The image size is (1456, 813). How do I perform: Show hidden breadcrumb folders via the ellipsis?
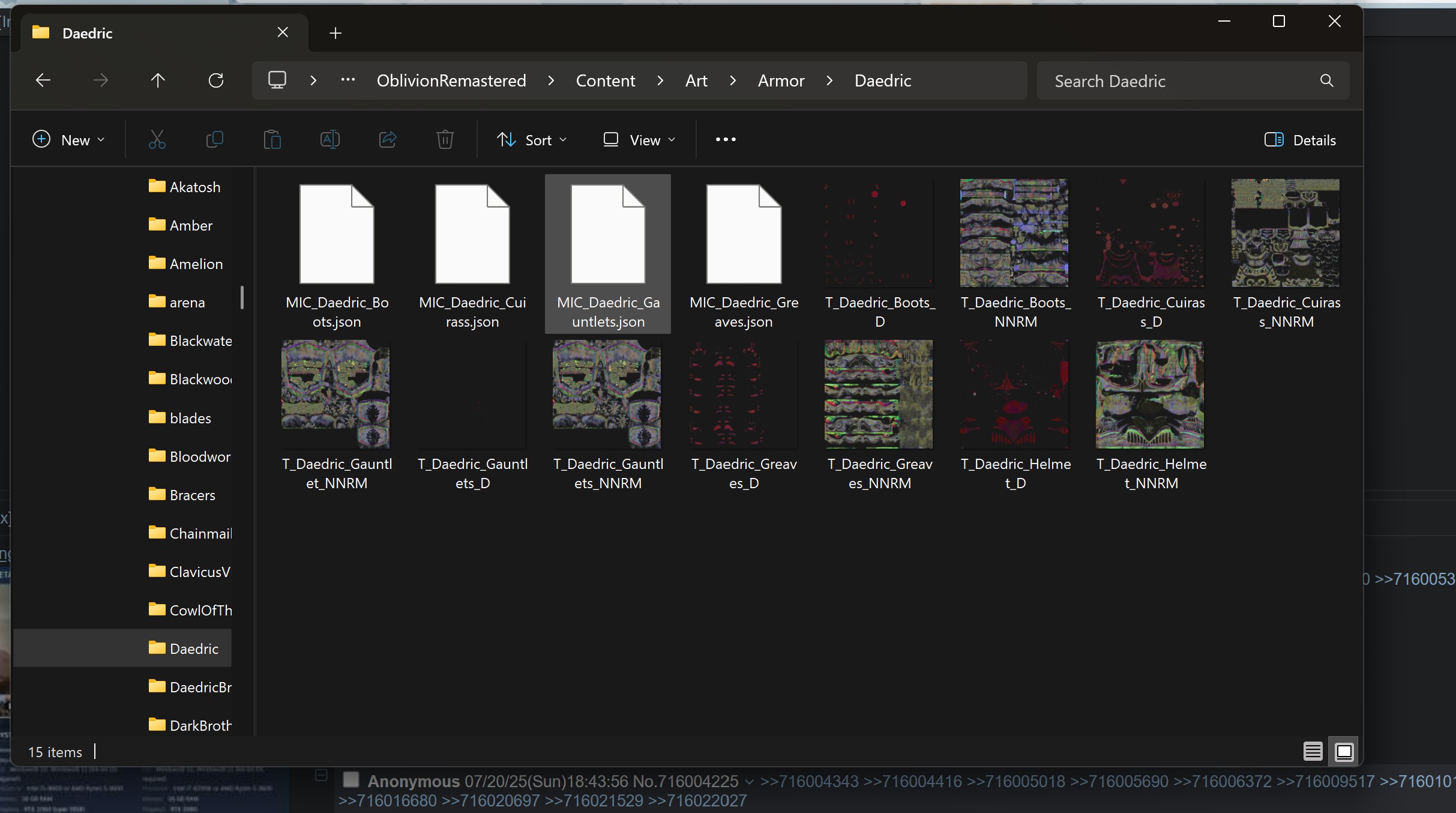pyautogui.click(x=348, y=80)
